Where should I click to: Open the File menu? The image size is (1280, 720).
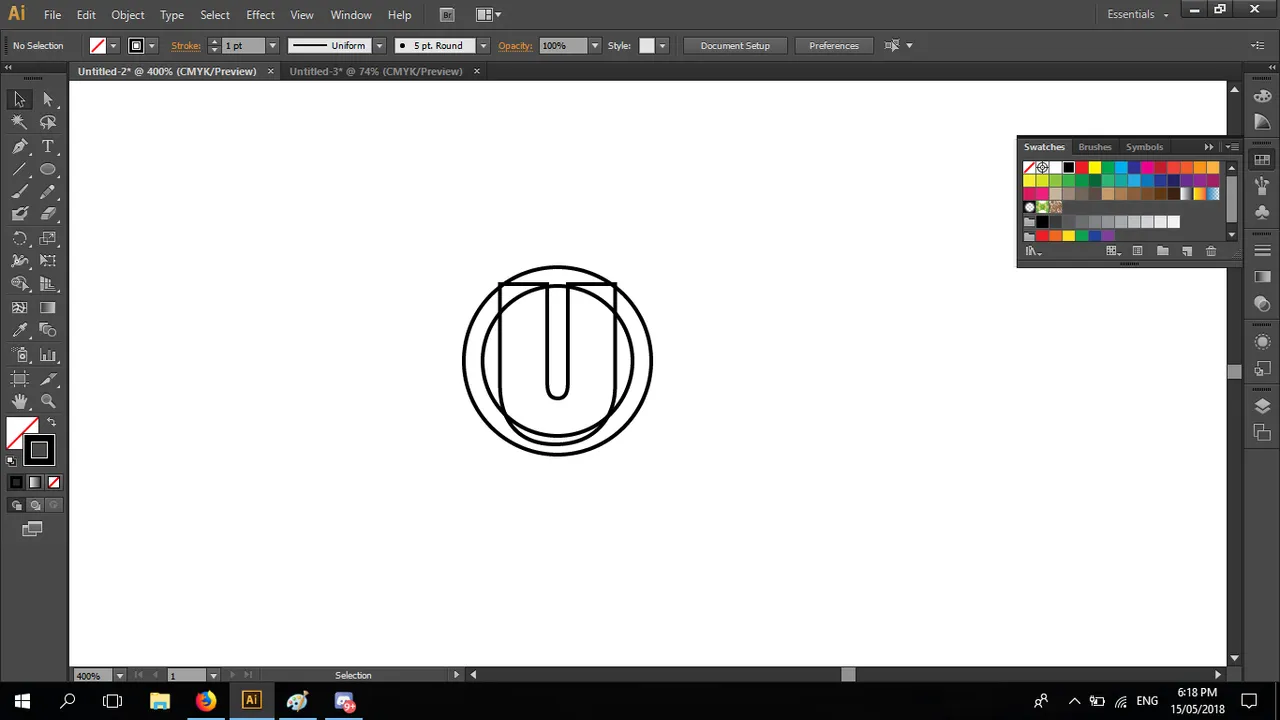click(x=52, y=15)
